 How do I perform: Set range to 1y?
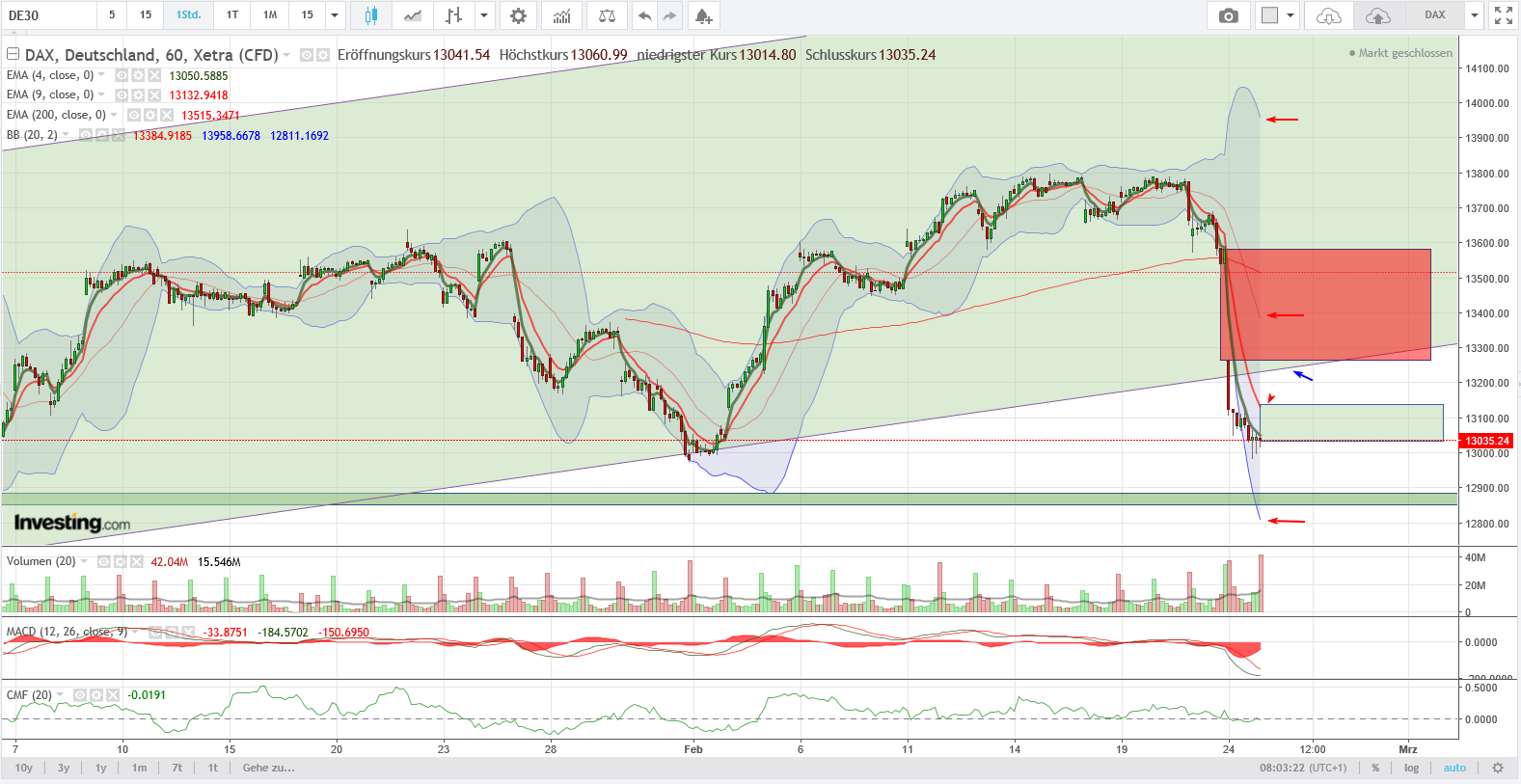(x=100, y=768)
